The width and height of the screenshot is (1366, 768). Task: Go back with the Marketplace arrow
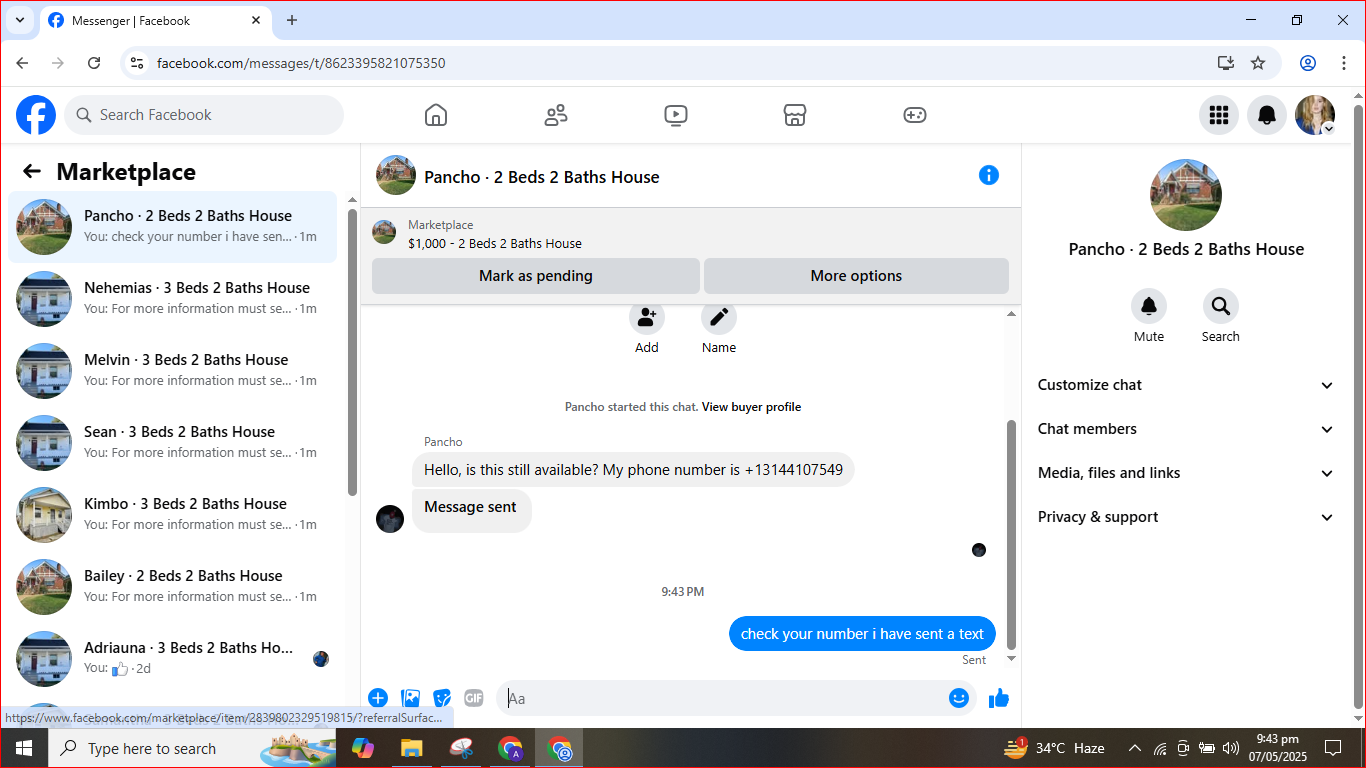pyautogui.click(x=32, y=171)
